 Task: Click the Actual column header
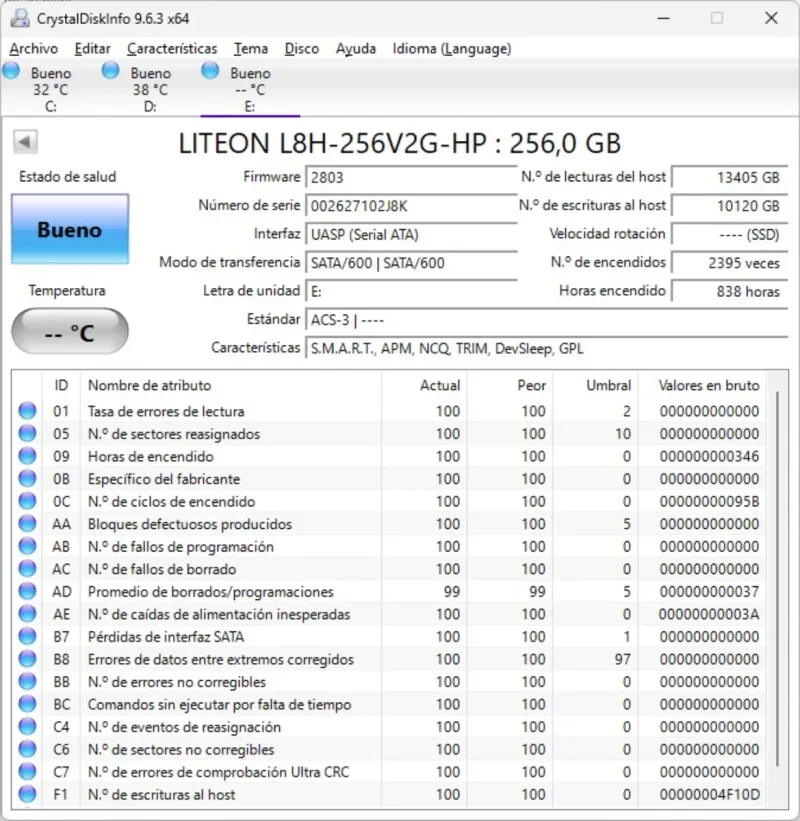point(425,385)
